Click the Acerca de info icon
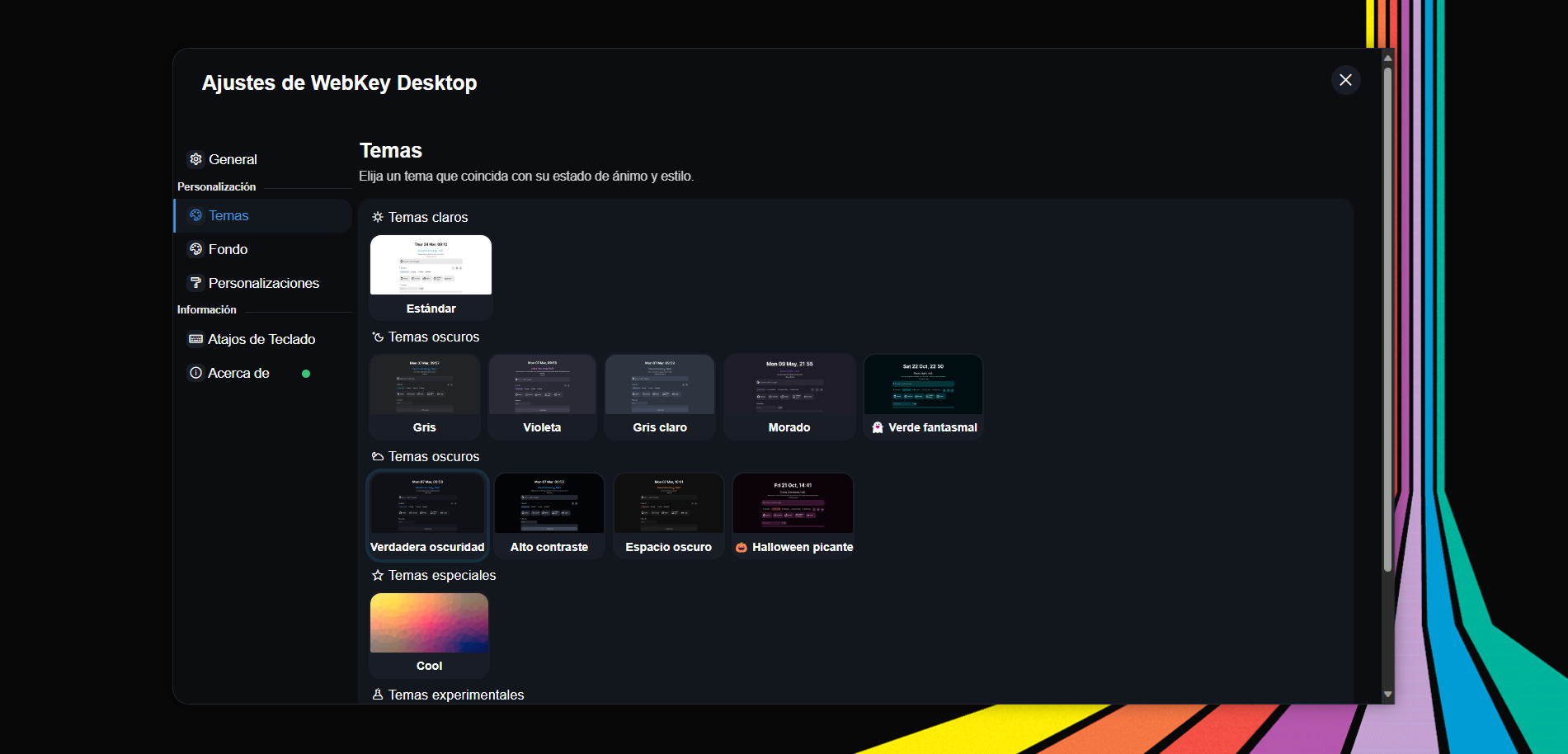Screen dimensions: 1568x754 195,373
